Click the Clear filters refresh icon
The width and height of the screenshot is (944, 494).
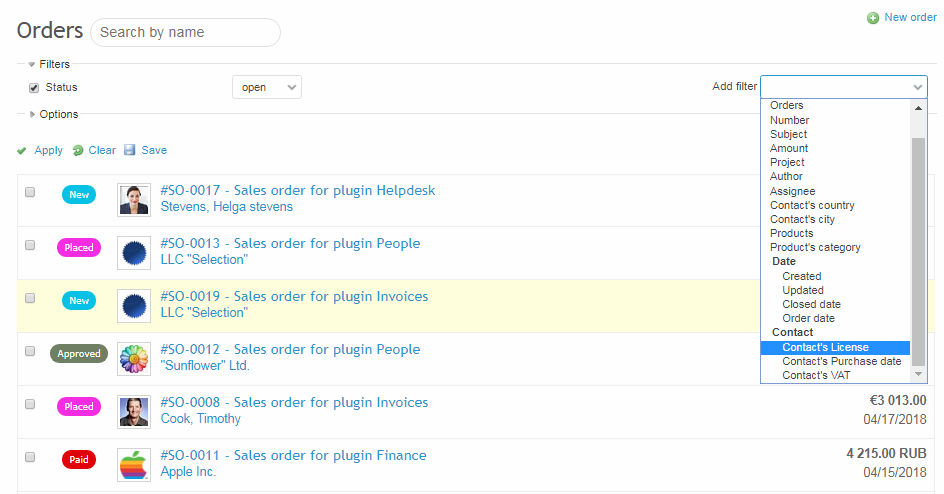point(77,151)
